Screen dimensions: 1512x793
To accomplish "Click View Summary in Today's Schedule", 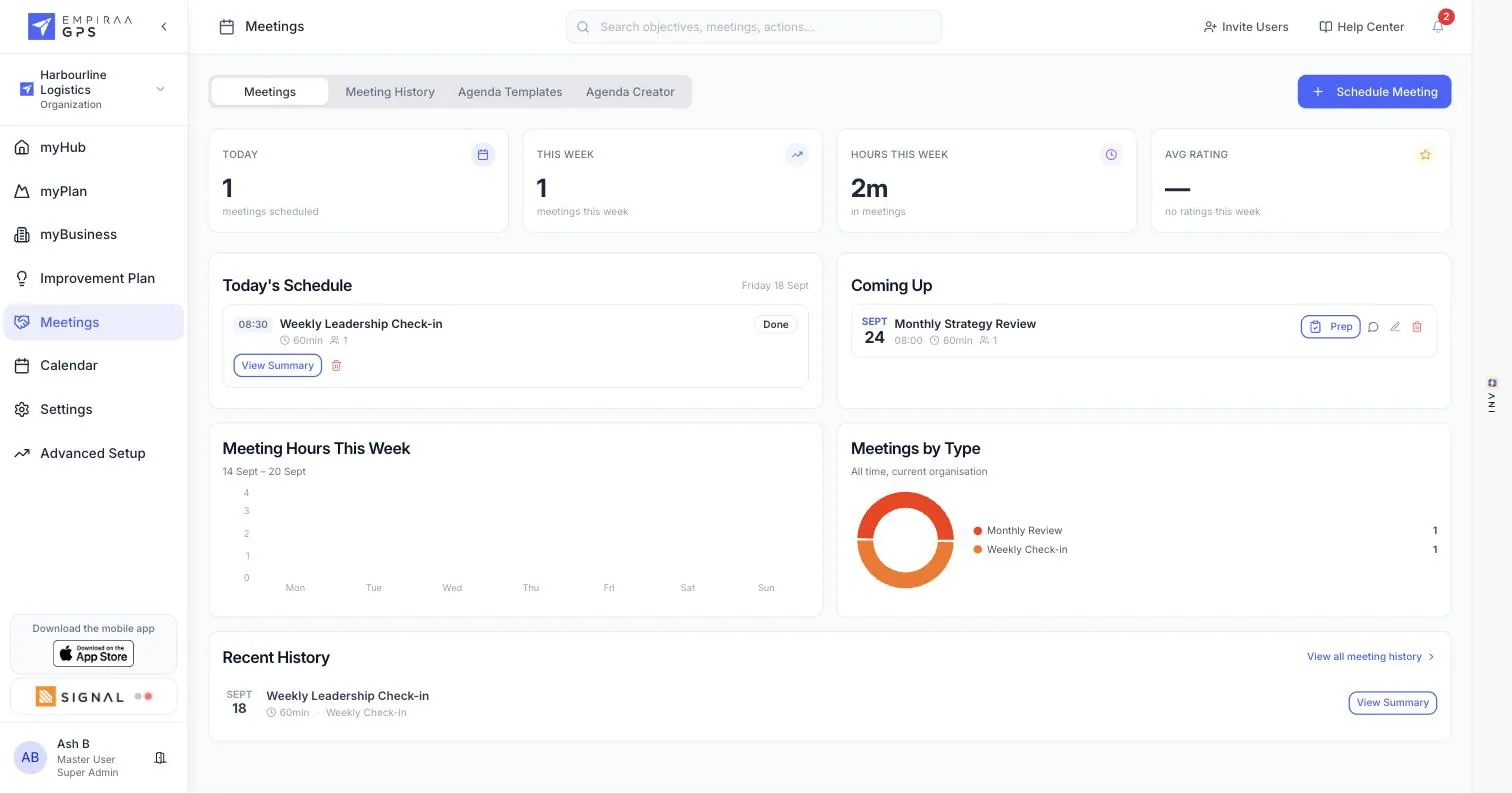I will 278,365.
